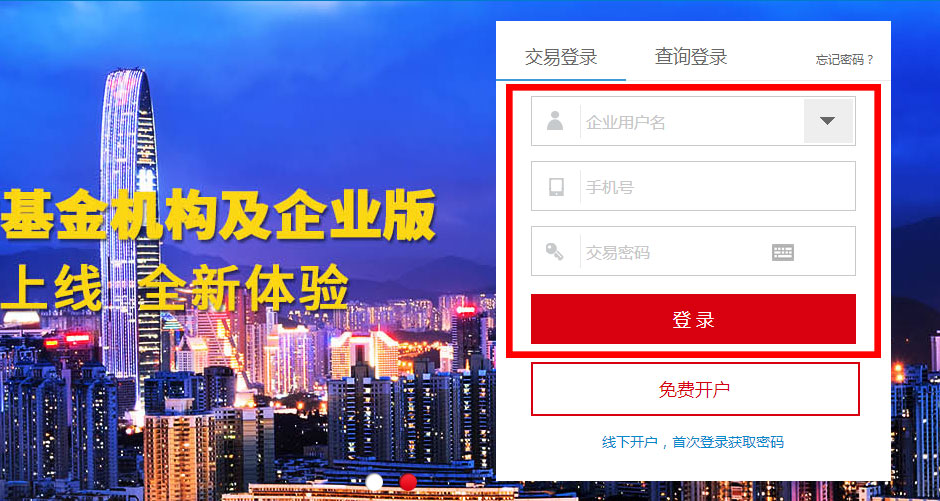Image resolution: width=940 pixels, height=501 pixels.
Task: Click the 免费开户 button
Action: pos(695,390)
